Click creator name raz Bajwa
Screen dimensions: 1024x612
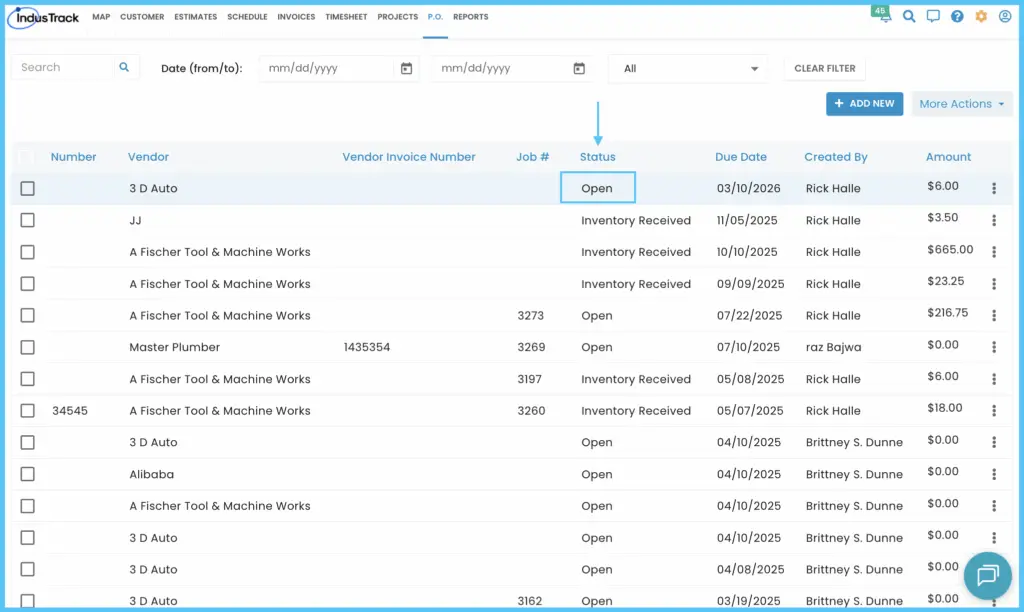click(x=833, y=347)
